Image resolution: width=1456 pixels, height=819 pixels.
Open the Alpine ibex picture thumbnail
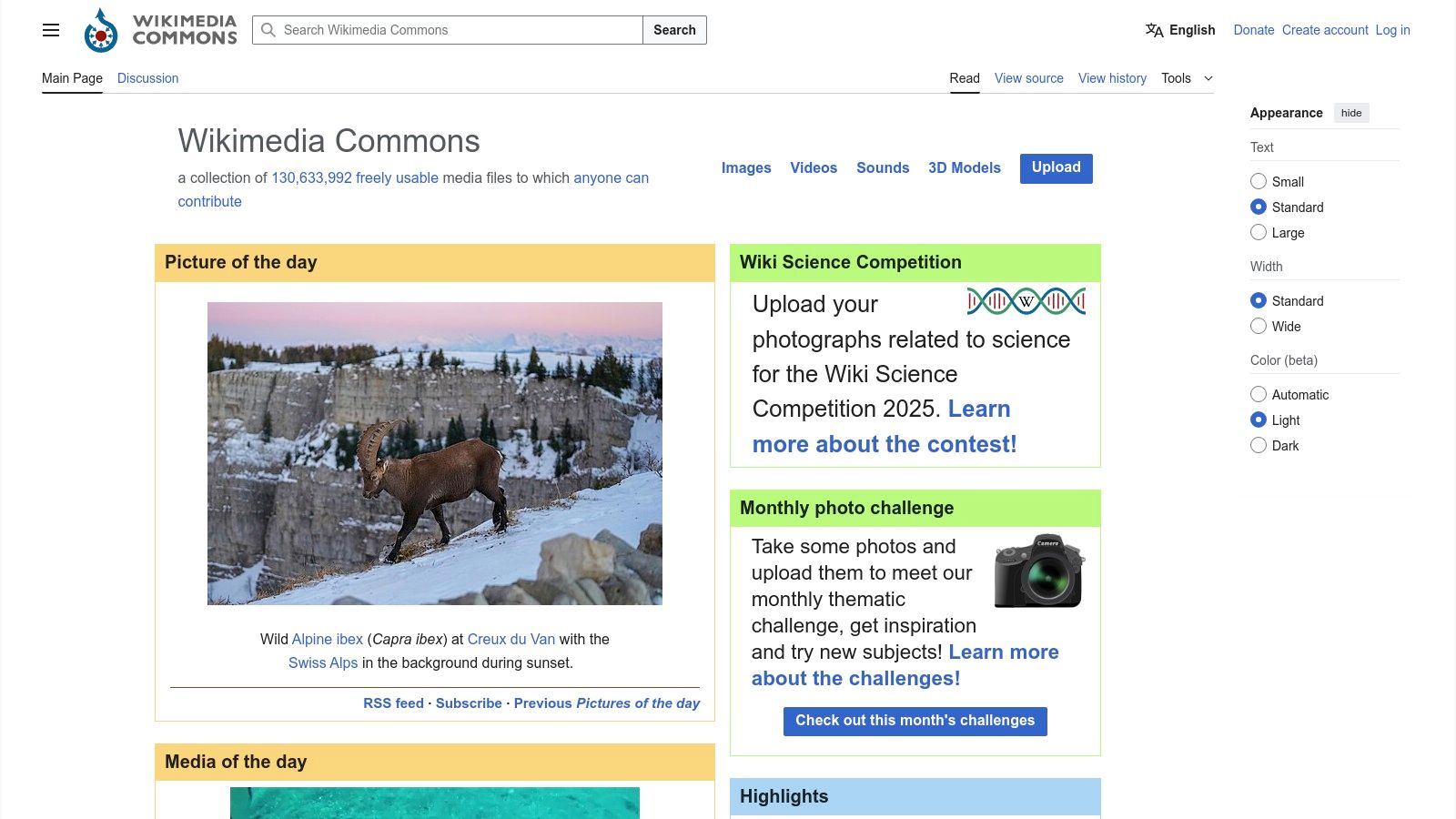[x=435, y=453]
